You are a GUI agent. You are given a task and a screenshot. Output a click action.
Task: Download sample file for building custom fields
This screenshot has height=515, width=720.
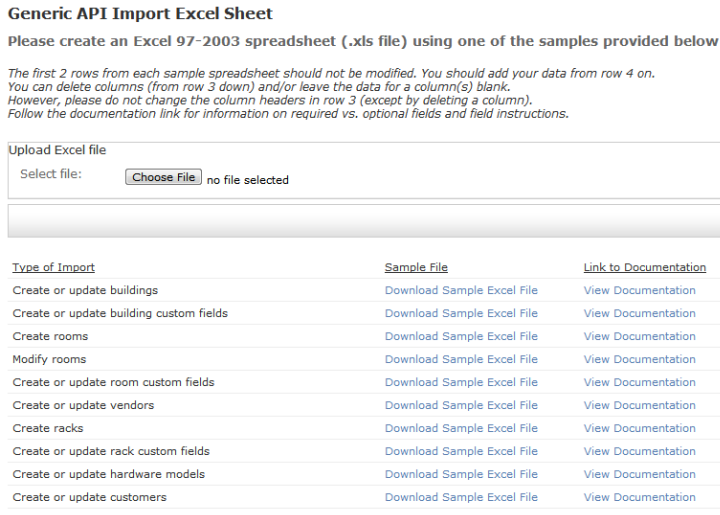point(461,313)
